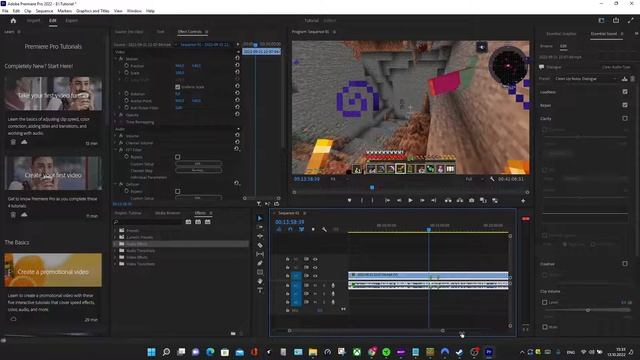Toggle Linked Selection in the timeline
Screen dimensions: 640x360
[x=301, y=229]
